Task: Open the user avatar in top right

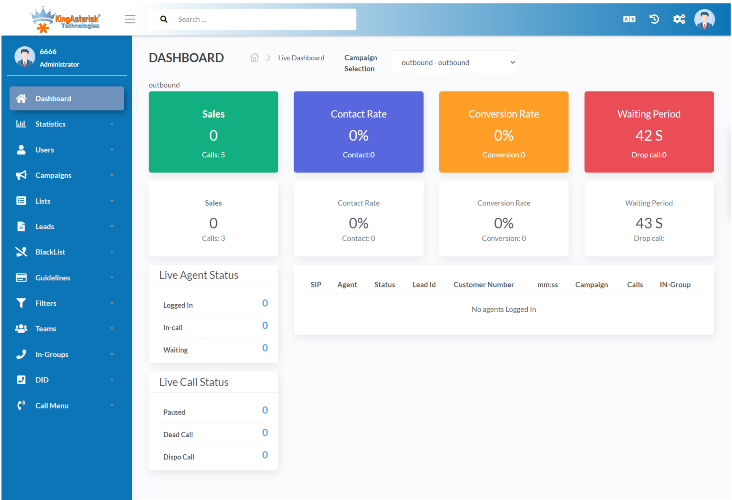Action: pos(705,19)
